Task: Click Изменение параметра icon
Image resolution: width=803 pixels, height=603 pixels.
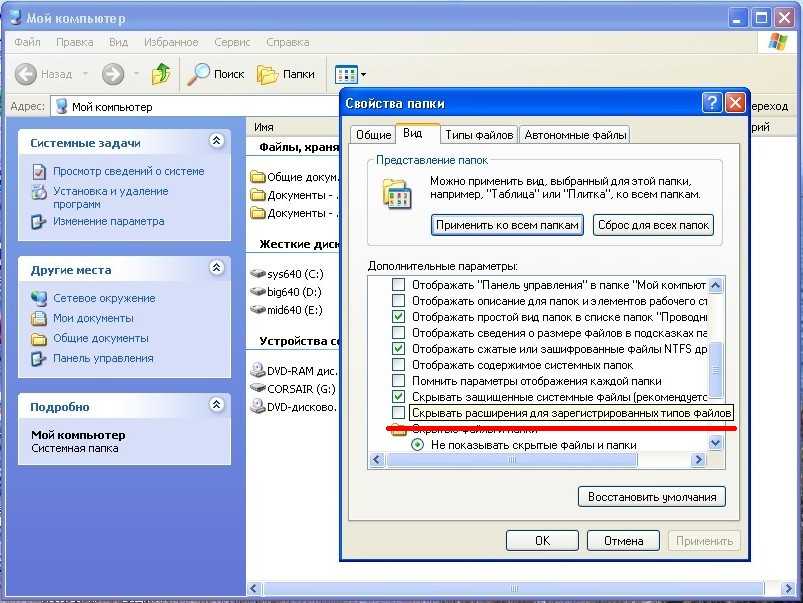Action: tap(39, 221)
